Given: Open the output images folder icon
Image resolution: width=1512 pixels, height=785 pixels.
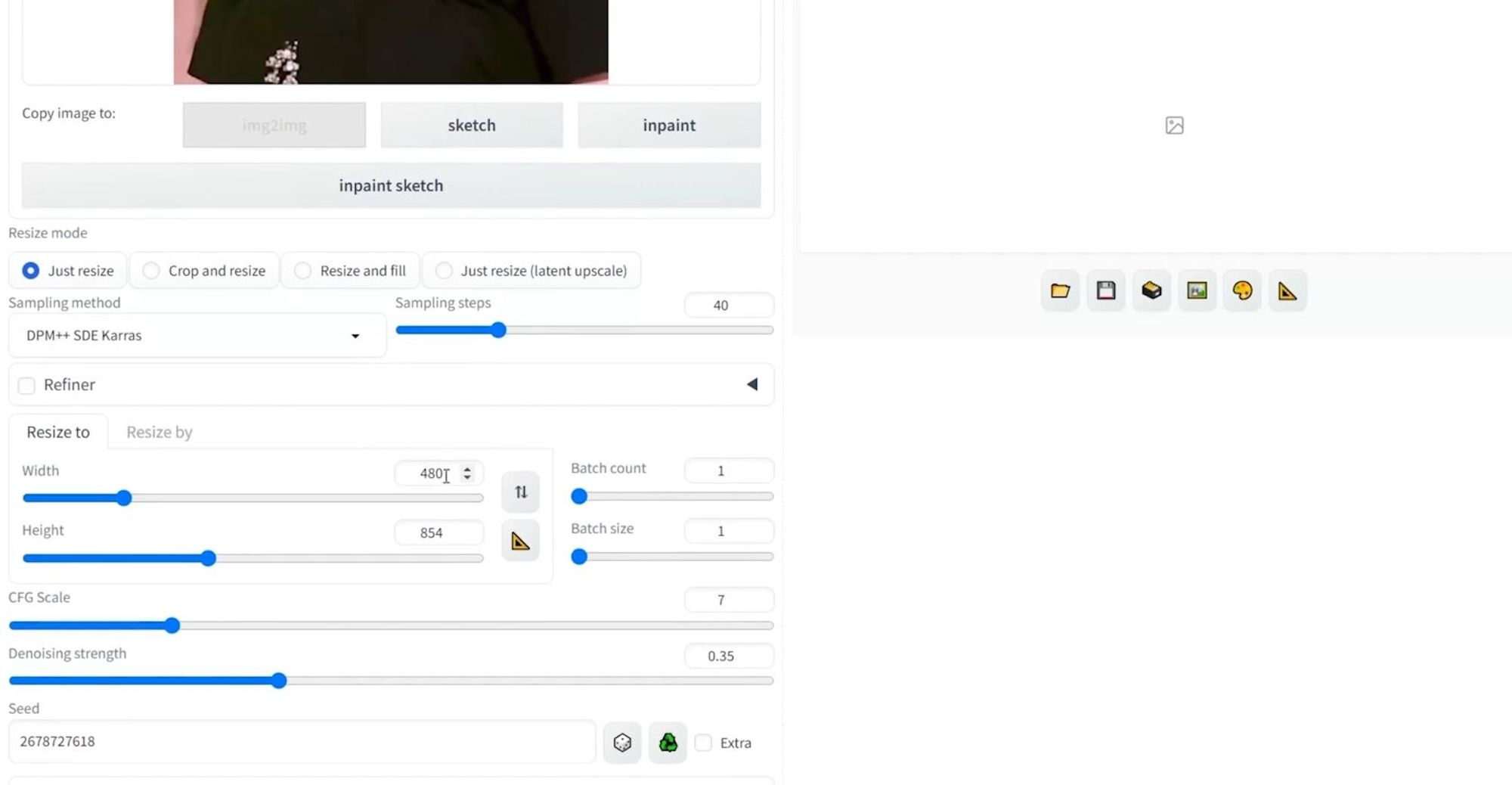Looking at the screenshot, I should click(x=1060, y=290).
